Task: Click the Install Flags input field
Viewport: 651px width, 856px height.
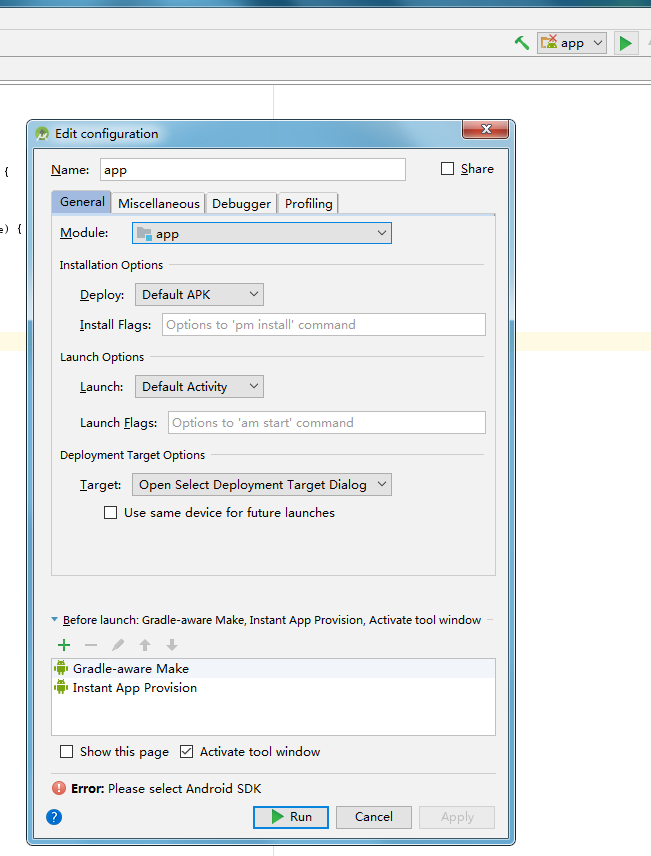Action: tap(324, 325)
